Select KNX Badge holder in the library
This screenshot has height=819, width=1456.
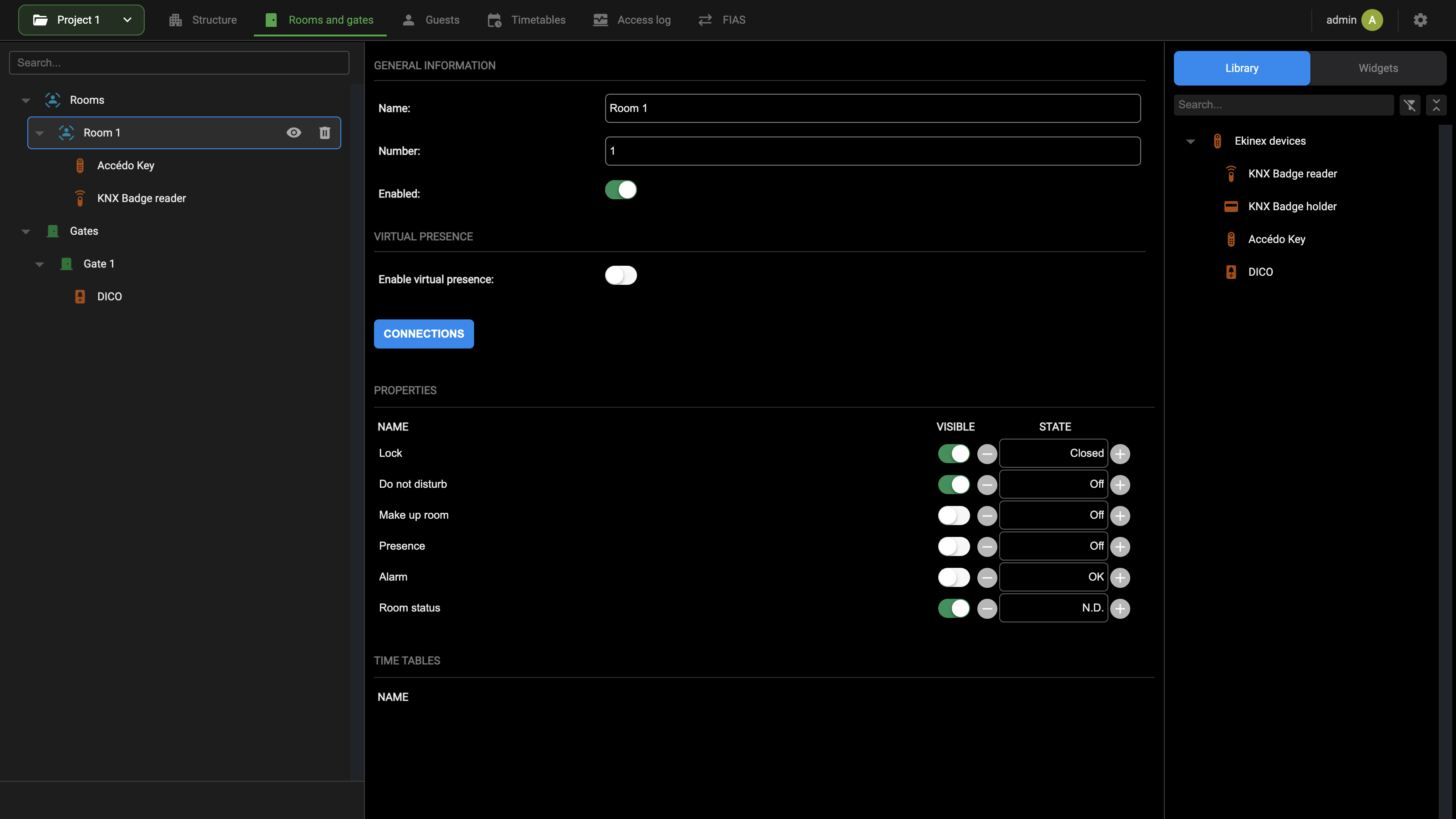pos(1292,206)
